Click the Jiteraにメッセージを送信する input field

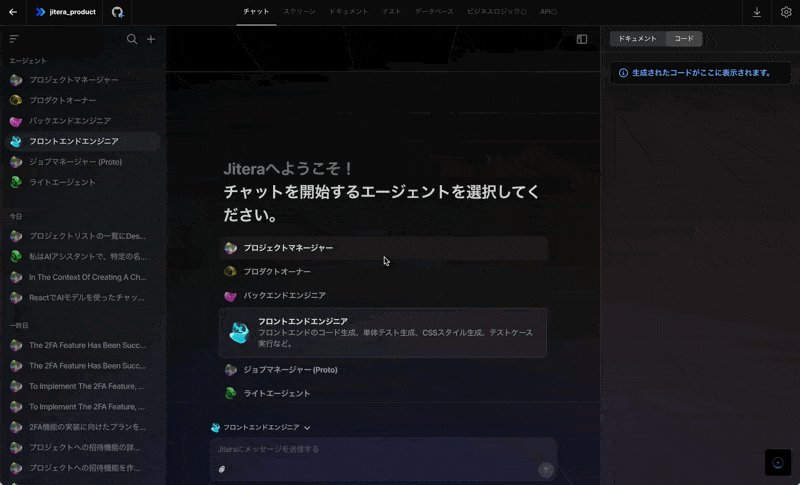tap(383, 449)
